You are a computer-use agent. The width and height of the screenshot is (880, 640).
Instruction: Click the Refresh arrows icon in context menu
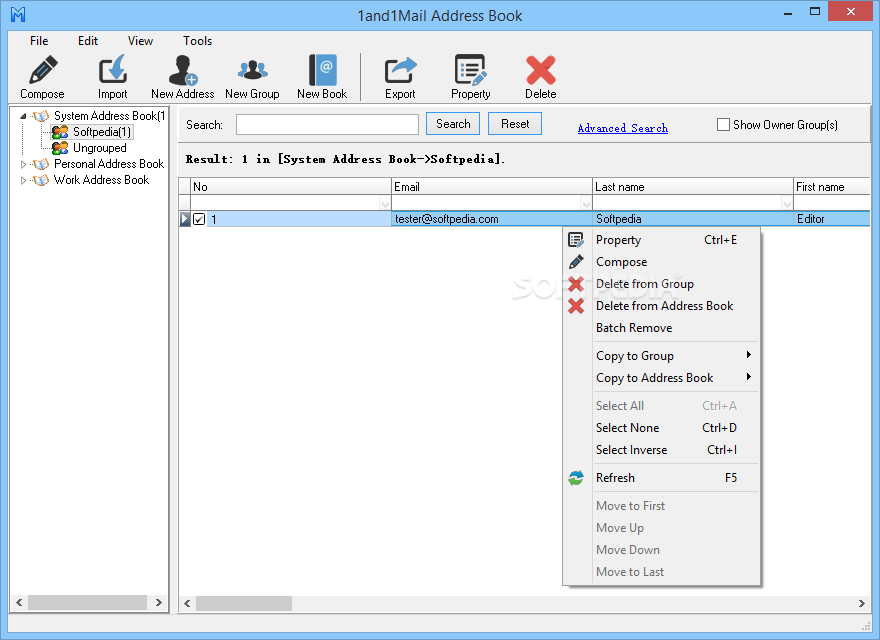(576, 478)
